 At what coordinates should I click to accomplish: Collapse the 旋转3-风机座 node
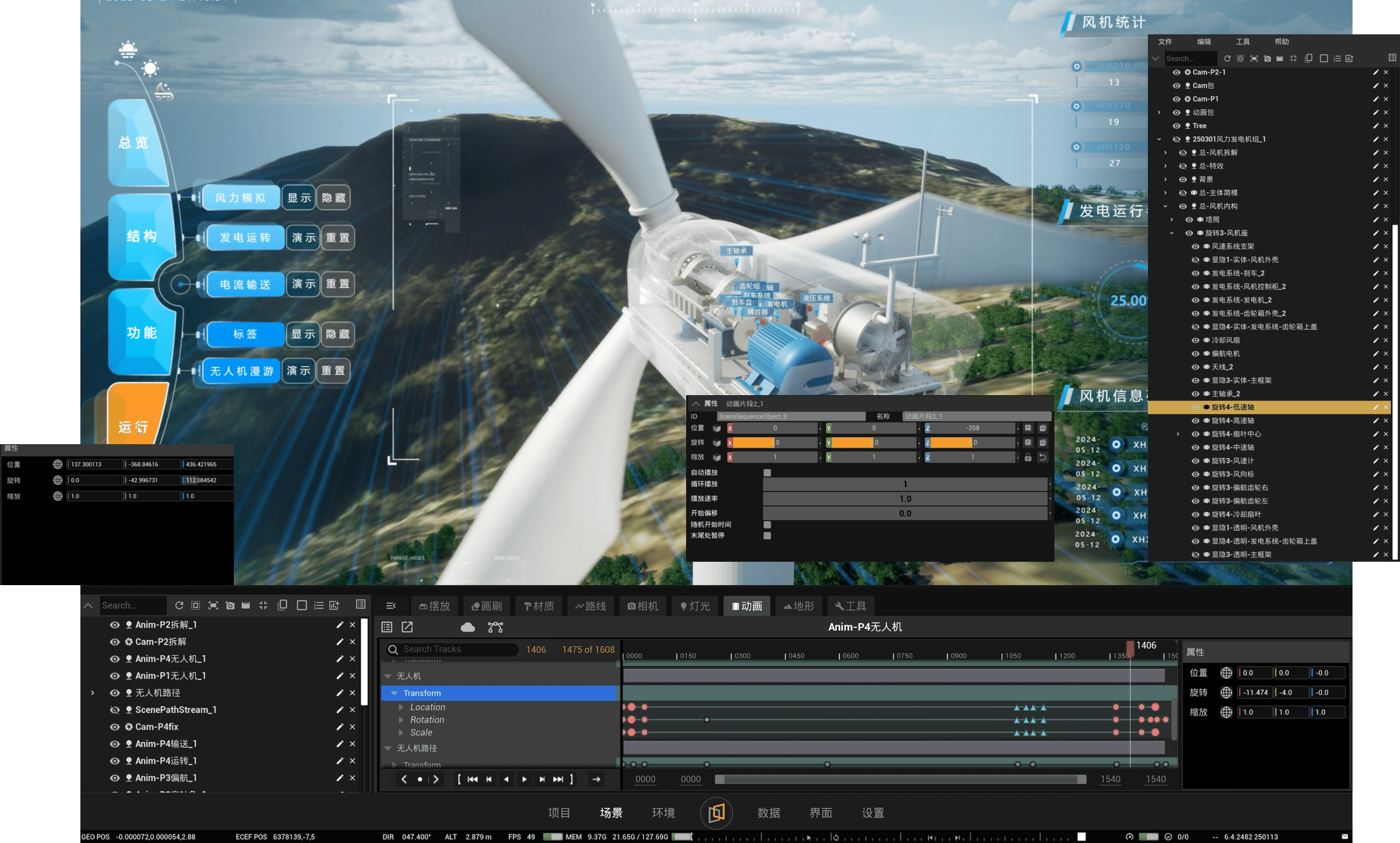point(1172,233)
